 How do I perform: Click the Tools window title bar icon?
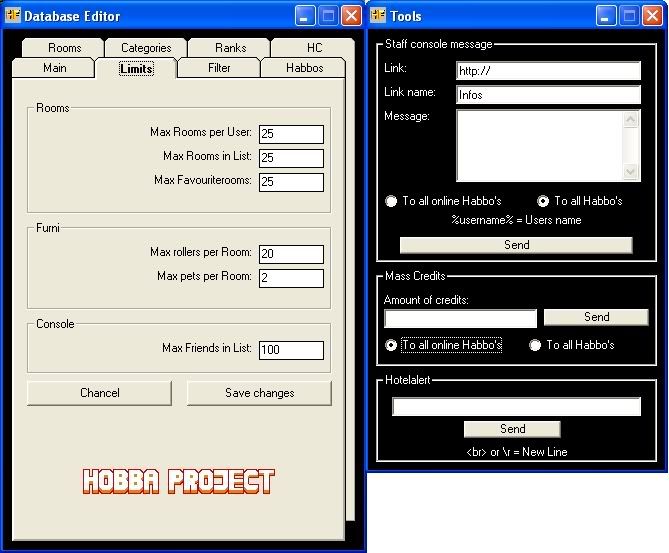(379, 16)
